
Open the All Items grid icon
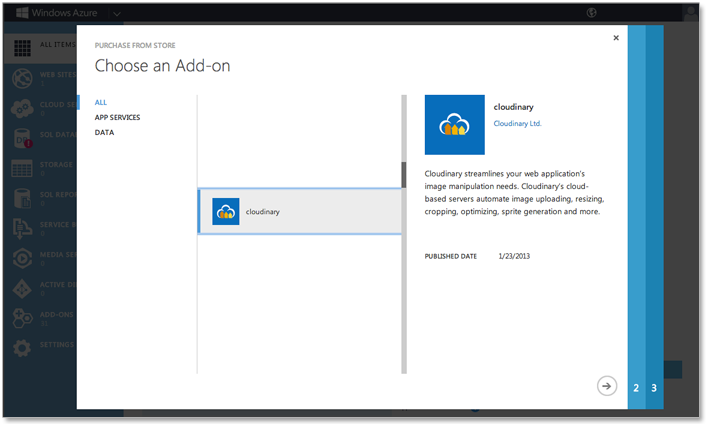pos(22,48)
